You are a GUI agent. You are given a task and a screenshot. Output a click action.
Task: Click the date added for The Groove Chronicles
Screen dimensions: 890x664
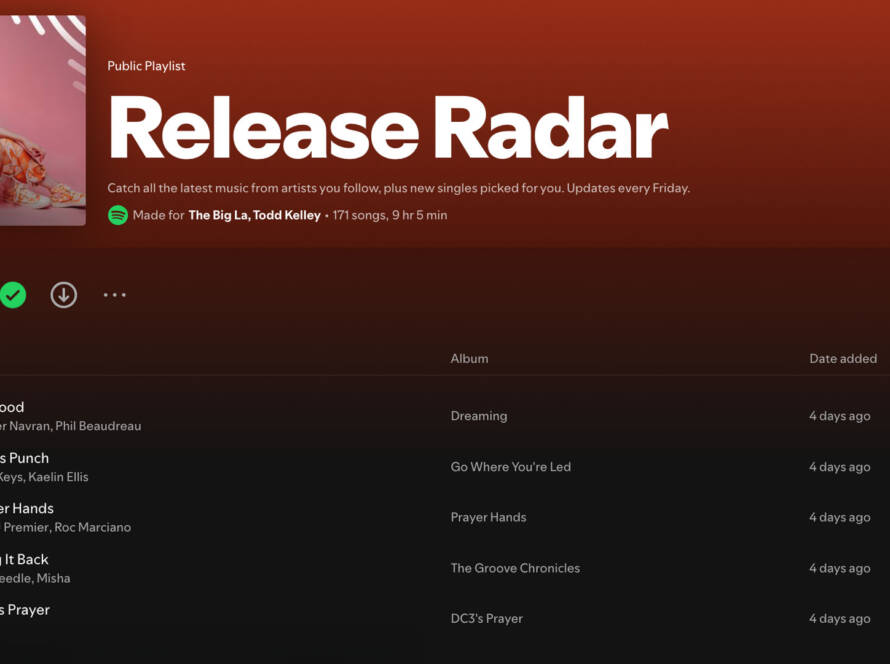tap(839, 568)
